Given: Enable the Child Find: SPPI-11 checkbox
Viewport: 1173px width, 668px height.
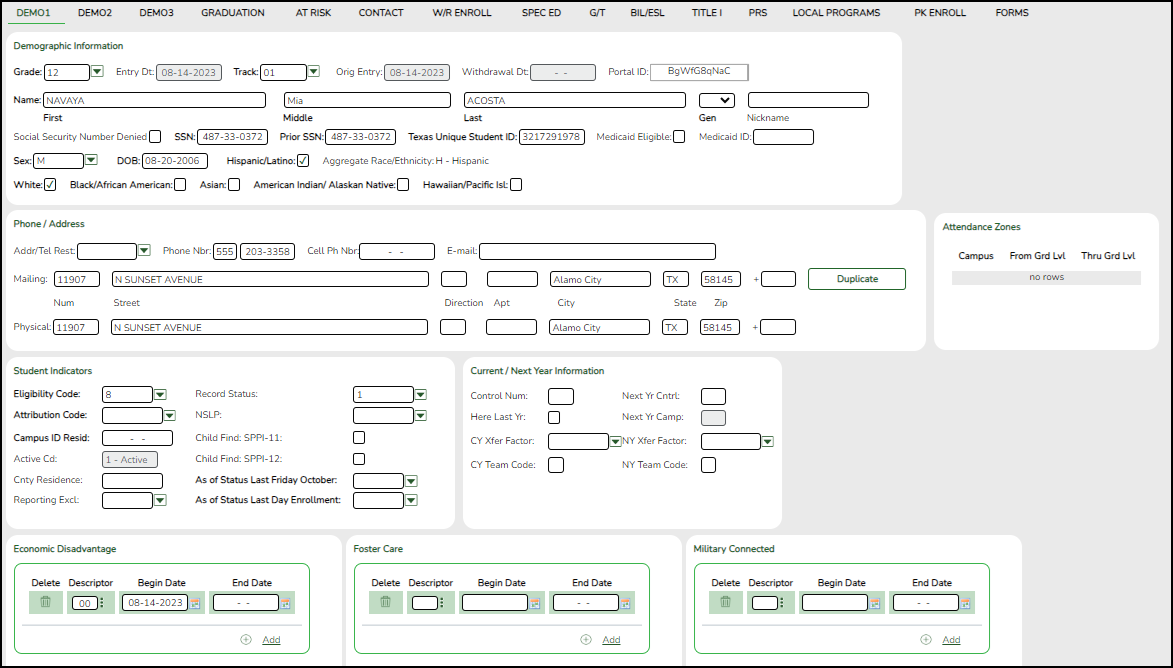Looking at the screenshot, I should point(359,436).
